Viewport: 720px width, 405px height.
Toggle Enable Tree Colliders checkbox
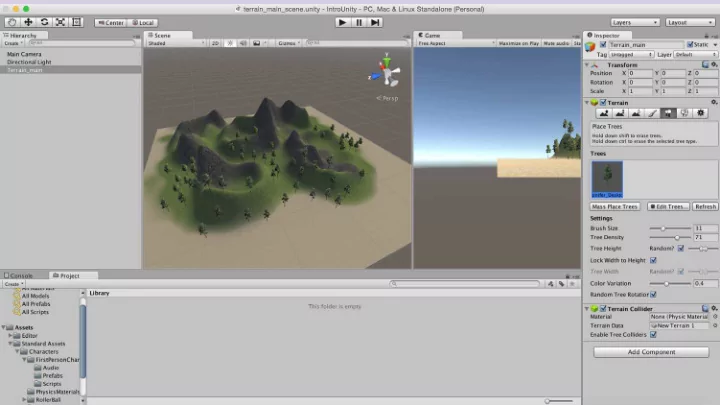tap(653, 335)
